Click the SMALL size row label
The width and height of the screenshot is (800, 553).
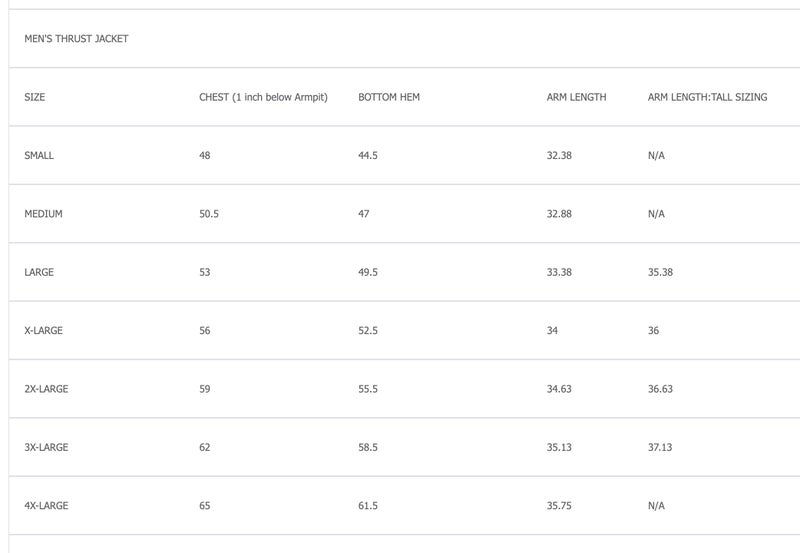(39, 156)
